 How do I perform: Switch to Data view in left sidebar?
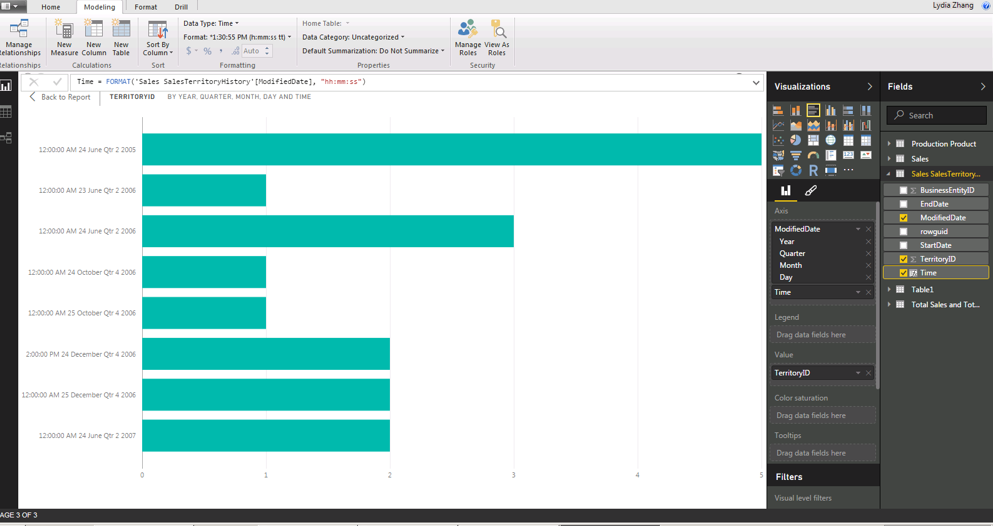[6, 112]
